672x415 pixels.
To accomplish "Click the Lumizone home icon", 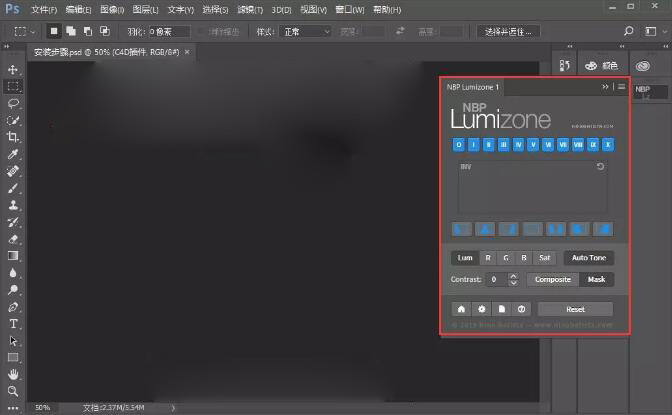I will (x=461, y=309).
